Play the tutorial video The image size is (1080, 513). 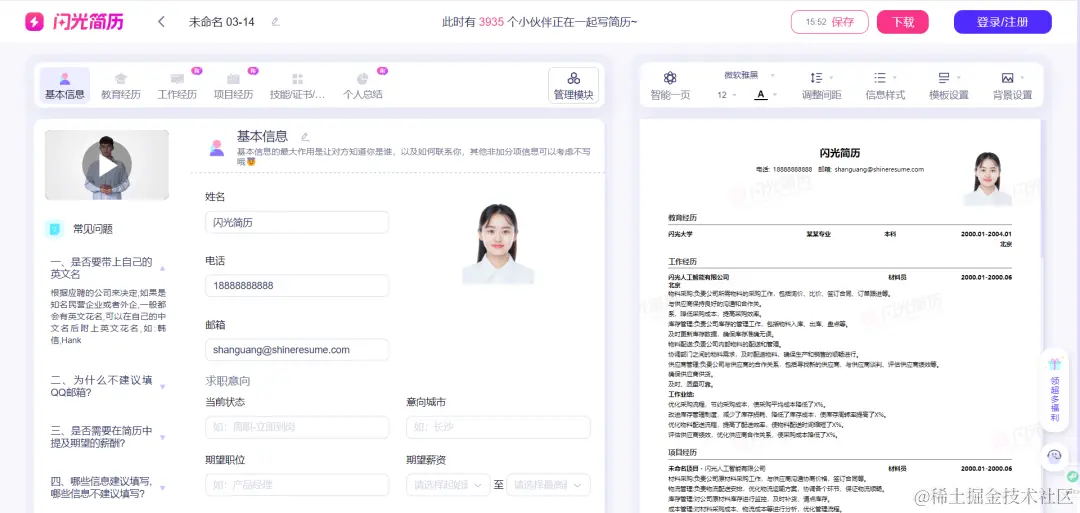[107, 165]
